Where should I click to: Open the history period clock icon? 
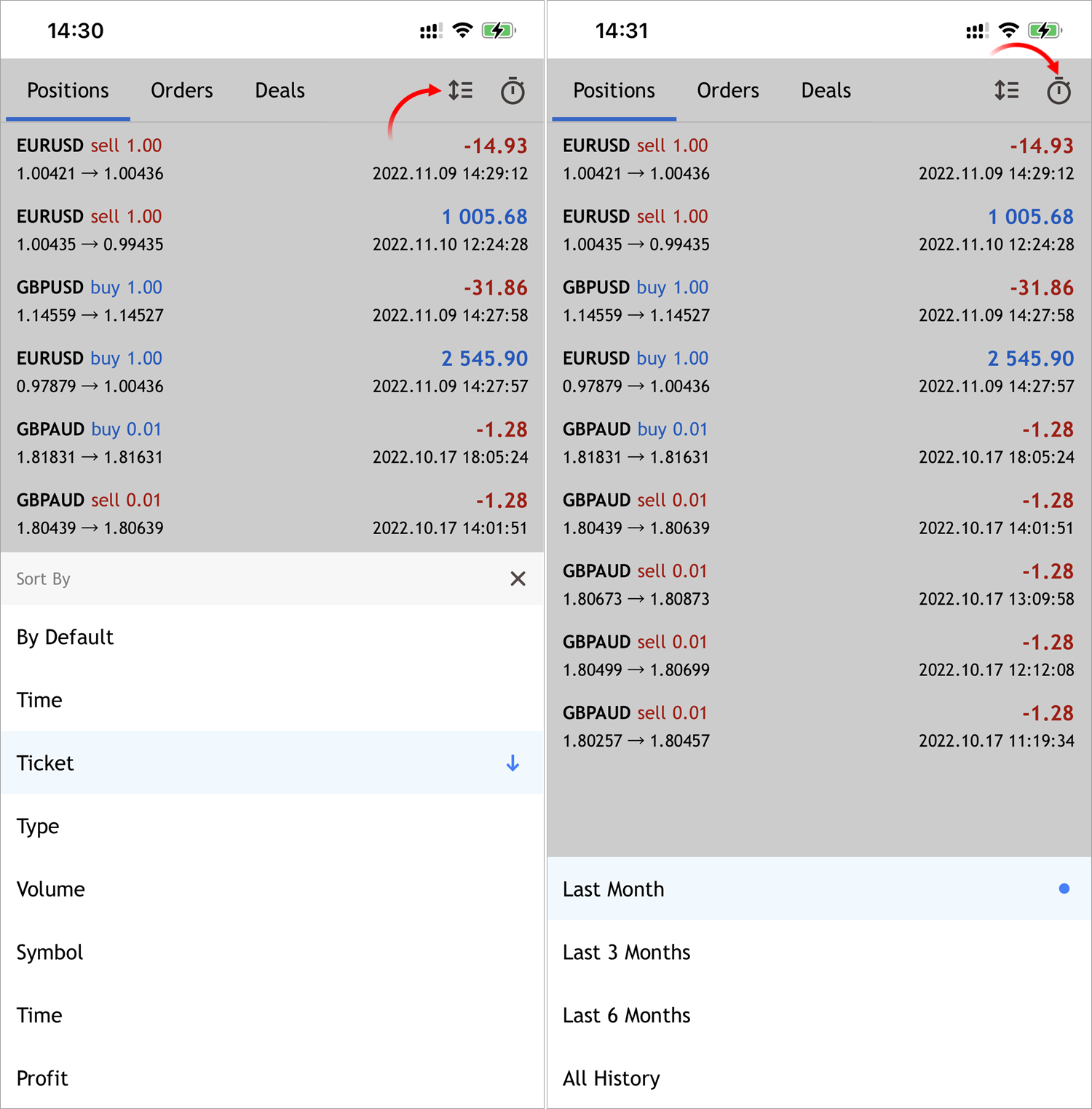[1059, 90]
